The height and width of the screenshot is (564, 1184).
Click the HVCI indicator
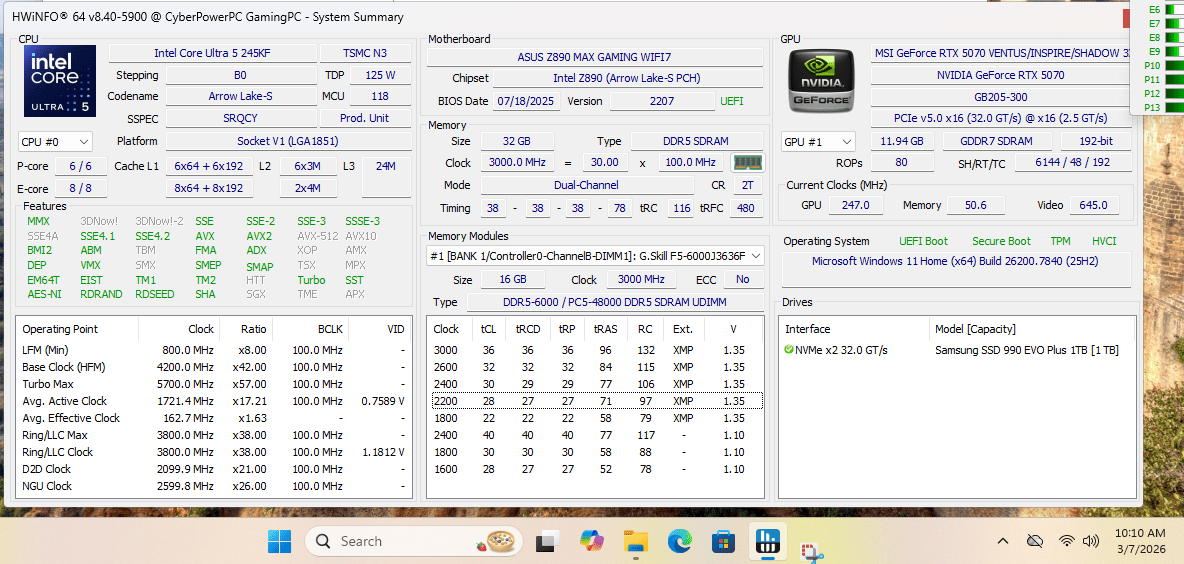[x=1104, y=242]
